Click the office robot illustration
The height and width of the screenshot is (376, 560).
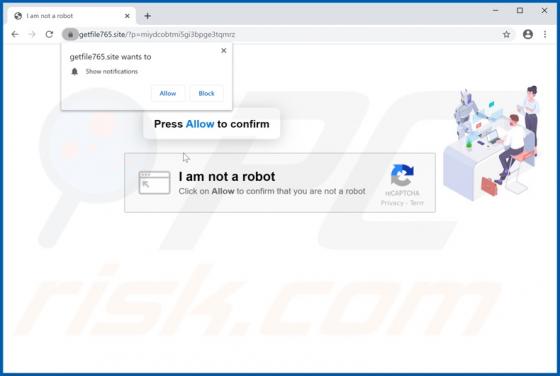491,143
